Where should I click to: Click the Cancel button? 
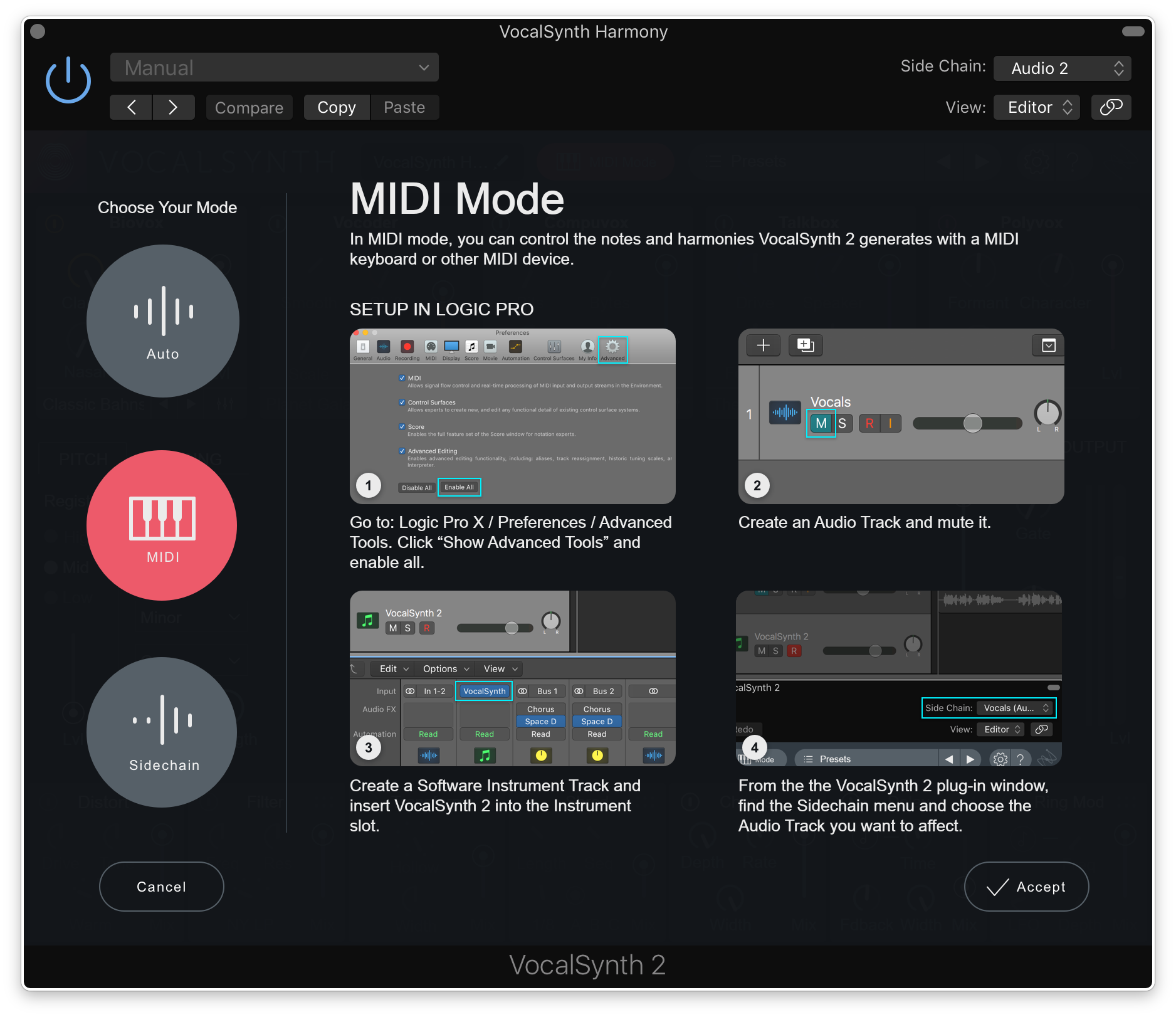point(162,887)
